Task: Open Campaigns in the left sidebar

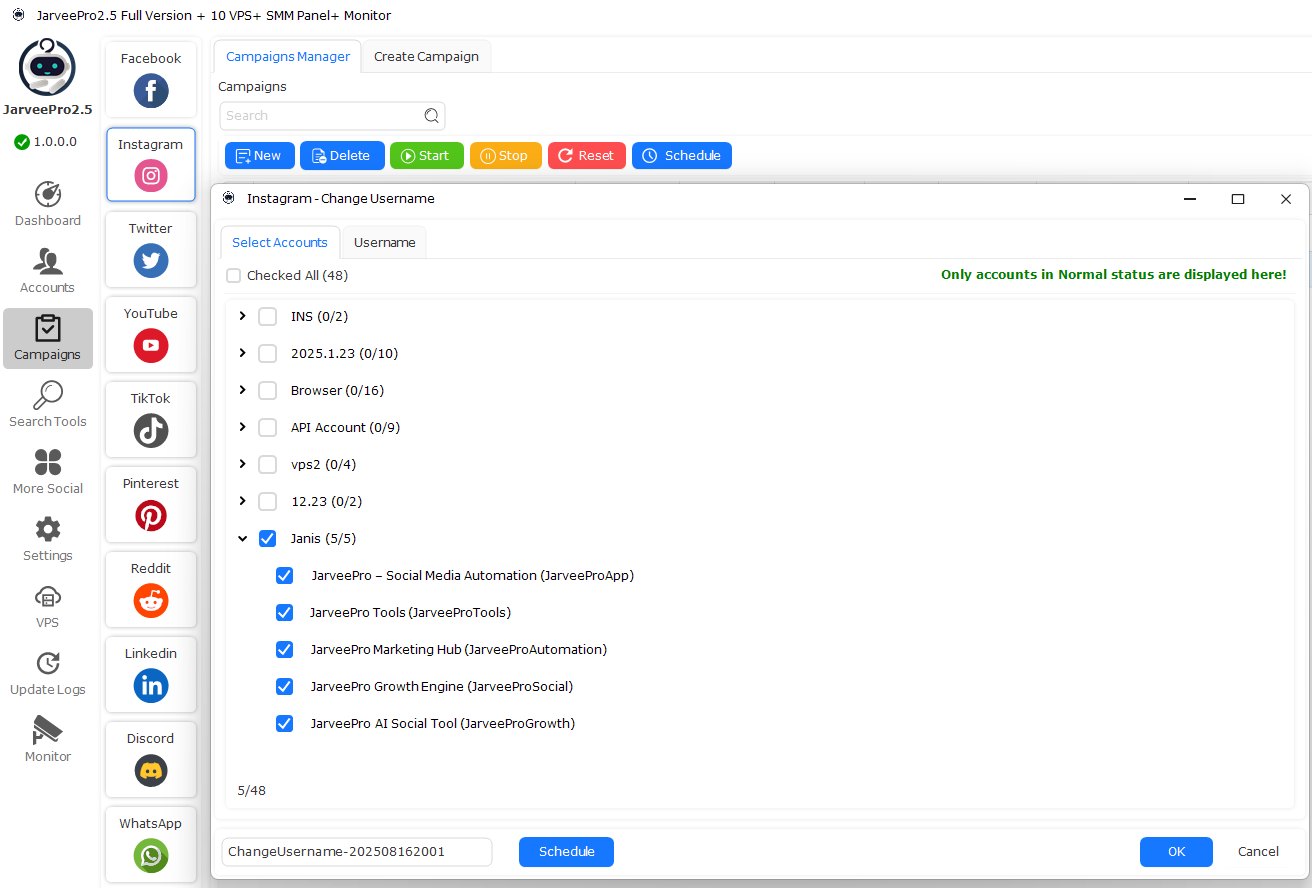Action: click(x=48, y=338)
